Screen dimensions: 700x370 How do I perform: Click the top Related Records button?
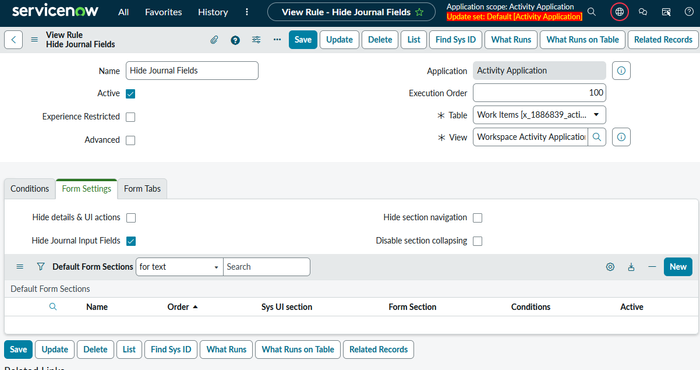coord(663,40)
